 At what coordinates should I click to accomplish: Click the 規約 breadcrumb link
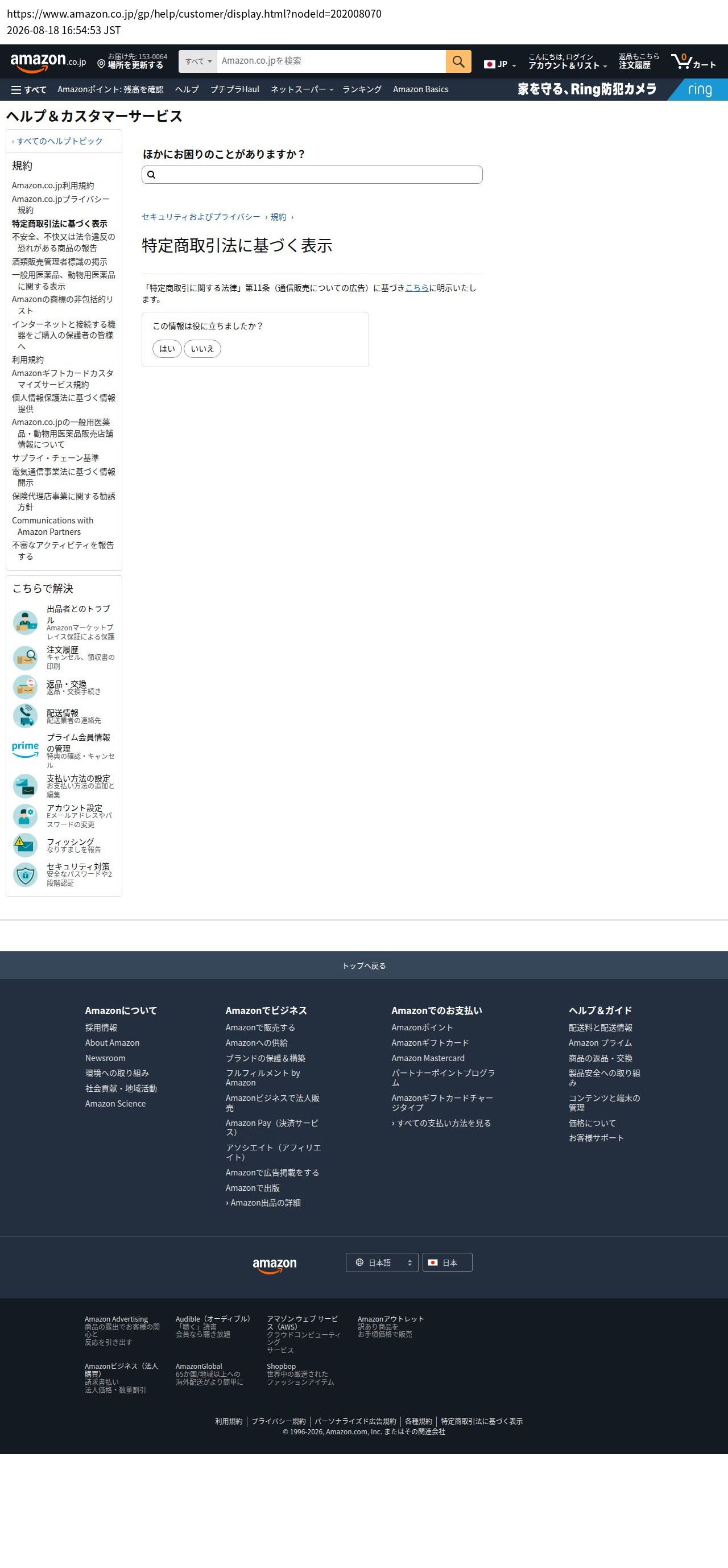click(x=278, y=217)
